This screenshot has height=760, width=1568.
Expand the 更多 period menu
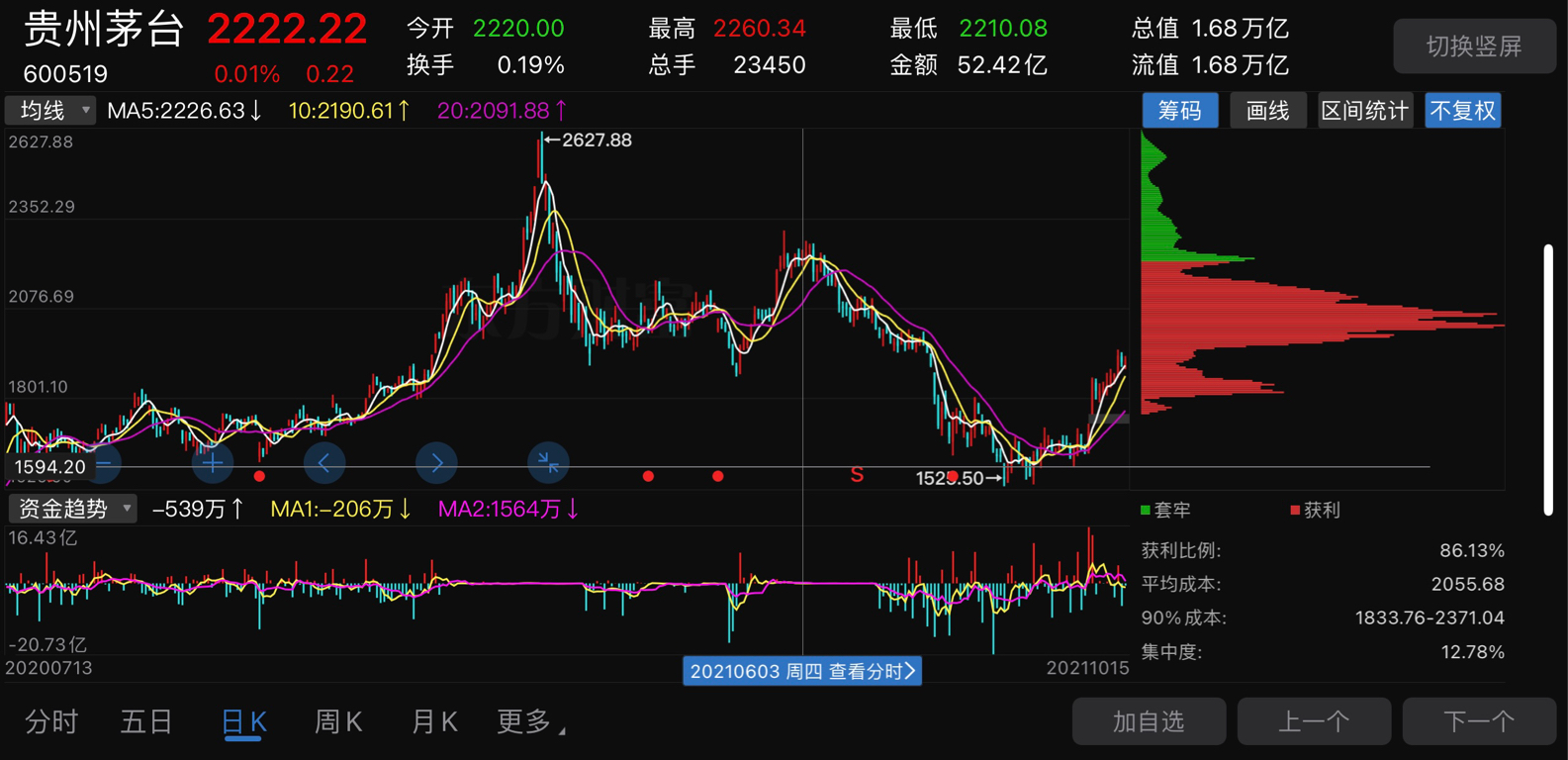pyautogui.click(x=530, y=721)
